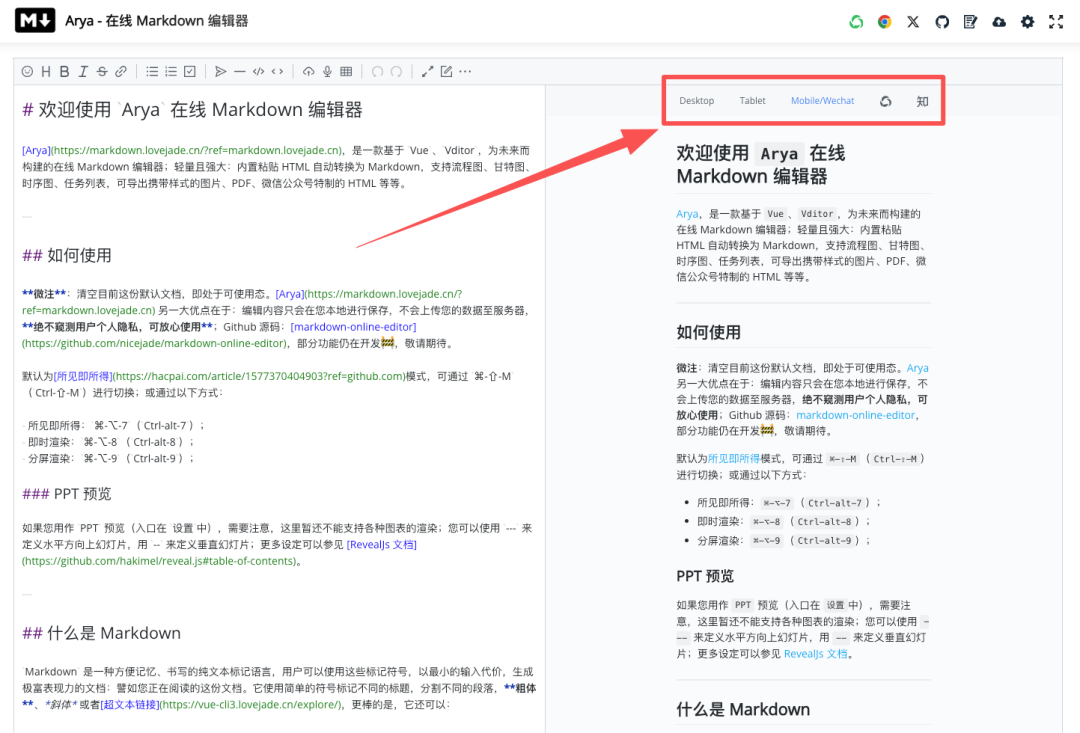Insert a table

click(x=346, y=72)
